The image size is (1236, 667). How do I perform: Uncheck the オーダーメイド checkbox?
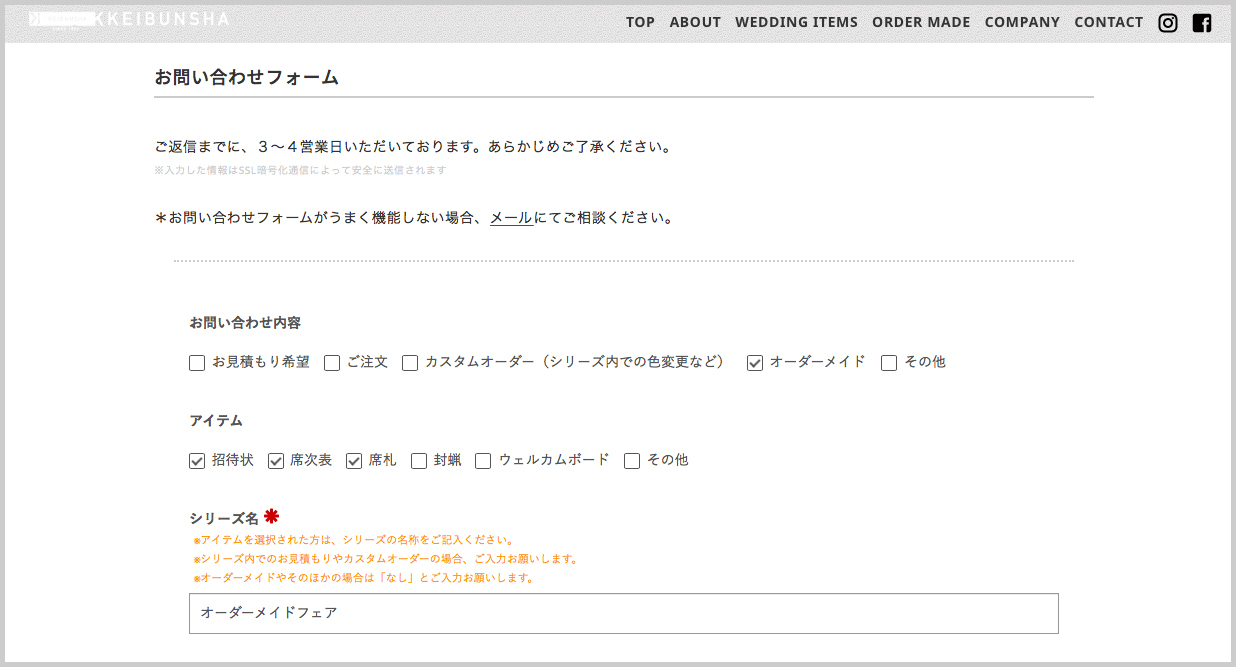point(755,363)
